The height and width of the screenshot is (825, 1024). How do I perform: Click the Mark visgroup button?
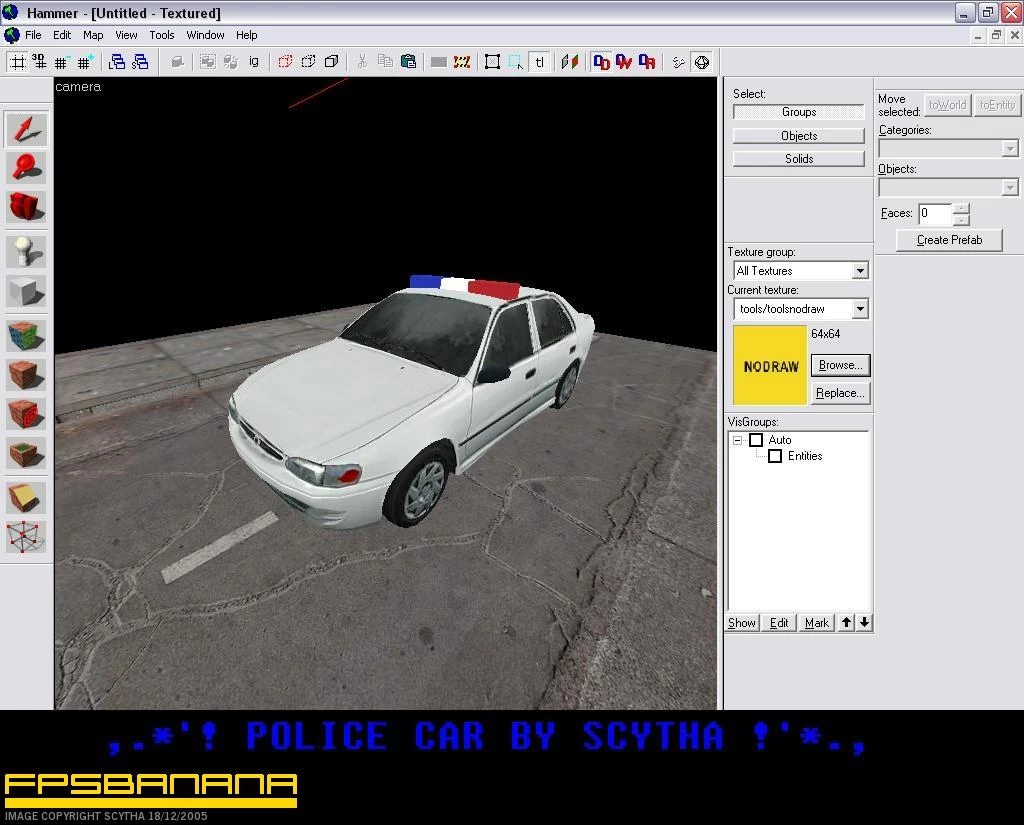pyautogui.click(x=816, y=623)
